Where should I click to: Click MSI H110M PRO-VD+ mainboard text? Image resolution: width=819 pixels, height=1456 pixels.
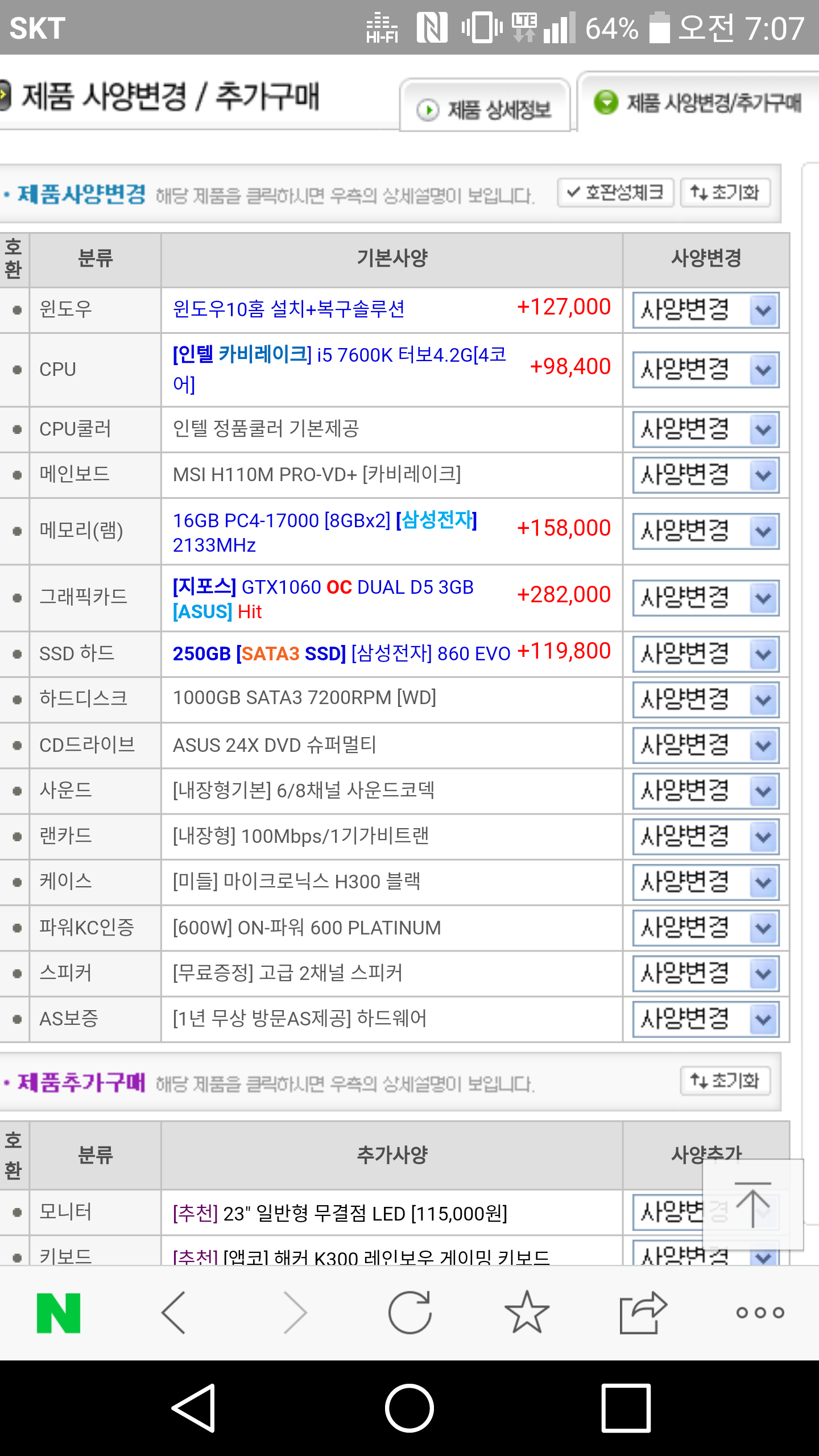click(317, 474)
